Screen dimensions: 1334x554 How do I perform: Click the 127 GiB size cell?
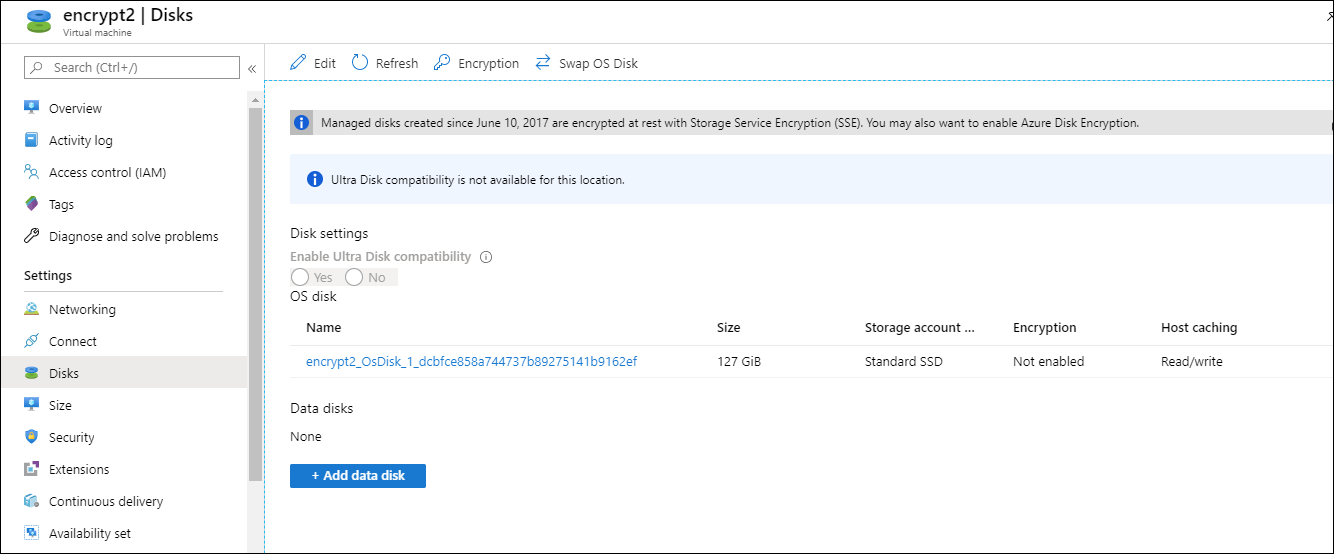click(739, 361)
